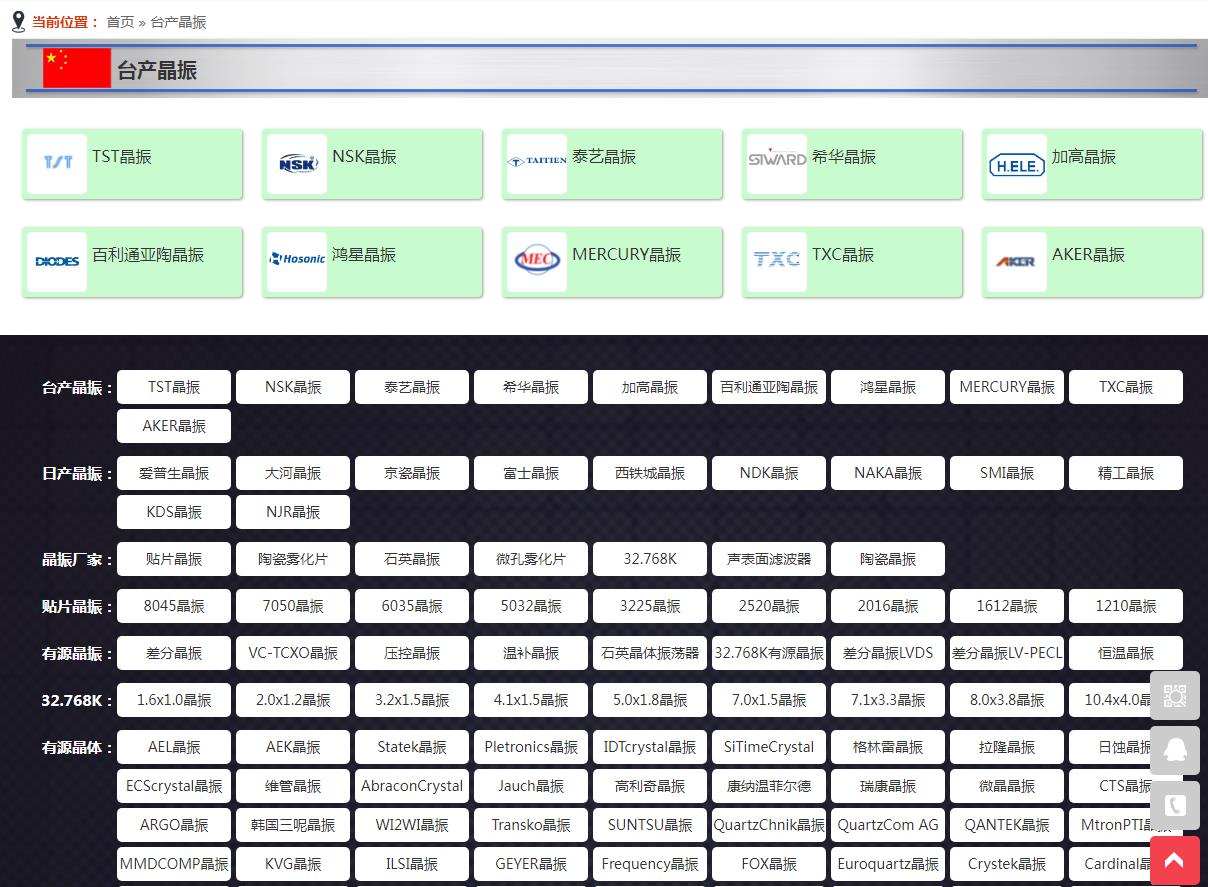1208x887 pixels.
Task: Select the AKER晶振 tag in footer list
Action: [x=174, y=426]
